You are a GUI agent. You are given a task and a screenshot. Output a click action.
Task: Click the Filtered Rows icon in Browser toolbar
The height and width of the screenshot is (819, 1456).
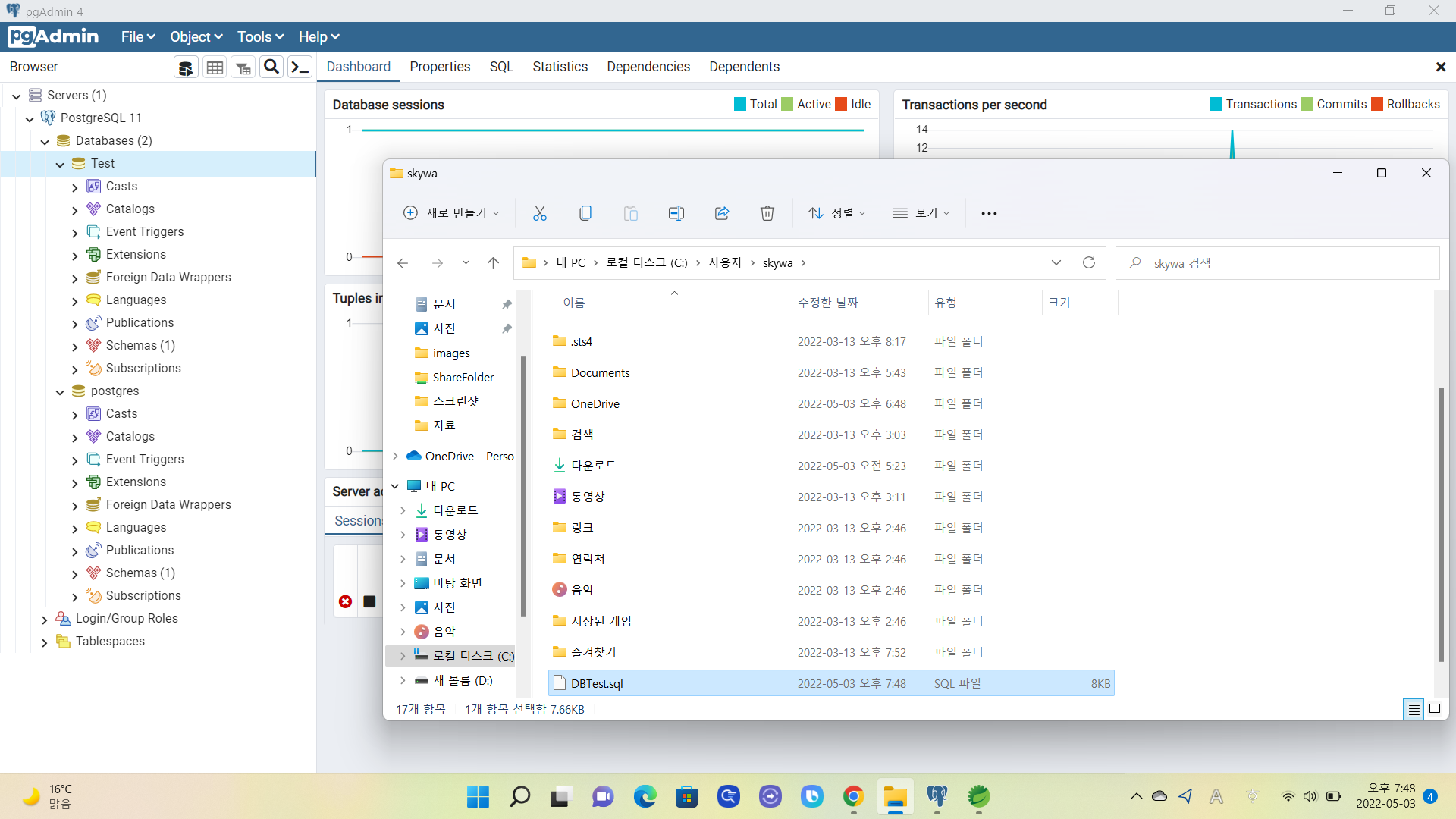coord(243,67)
